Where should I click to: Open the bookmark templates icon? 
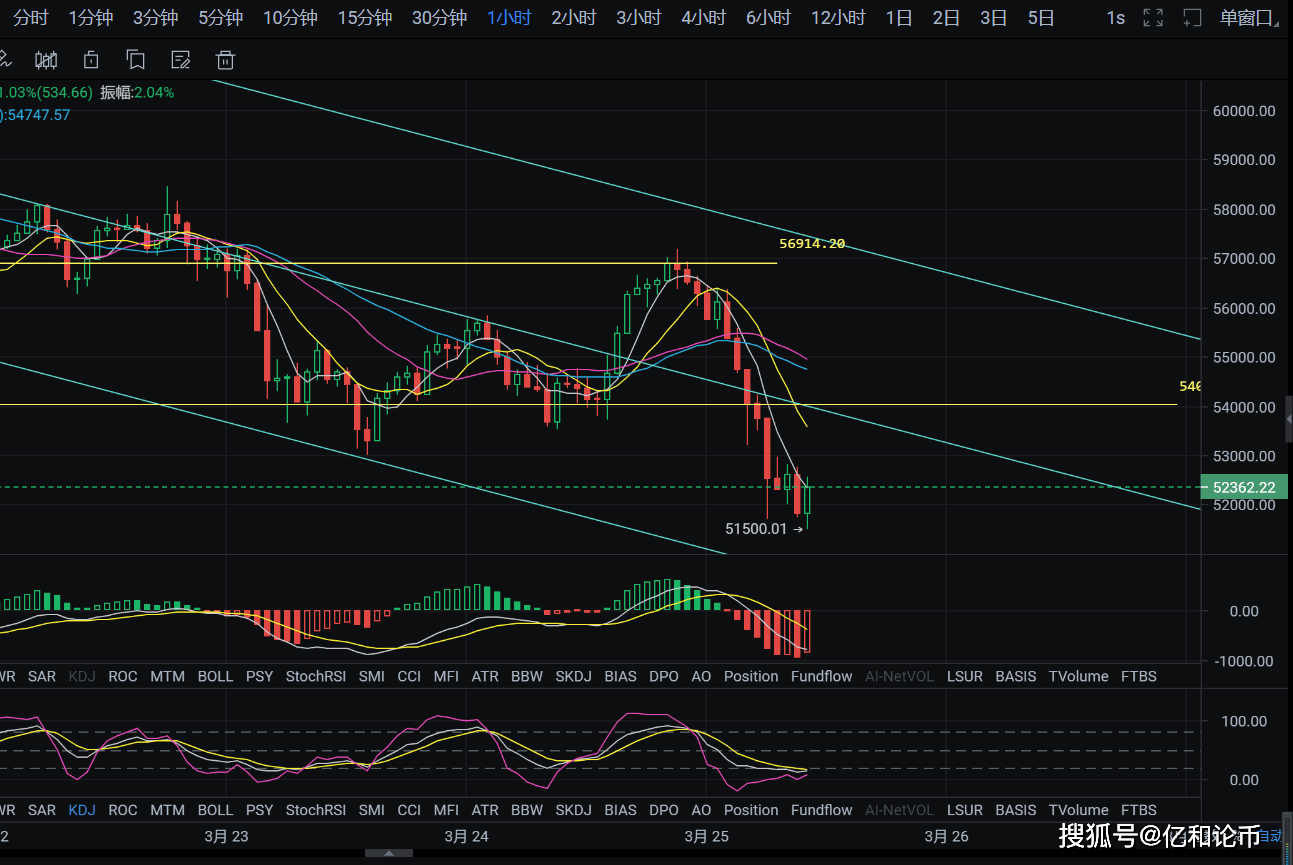pyautogui.click(x=136, y=60)
